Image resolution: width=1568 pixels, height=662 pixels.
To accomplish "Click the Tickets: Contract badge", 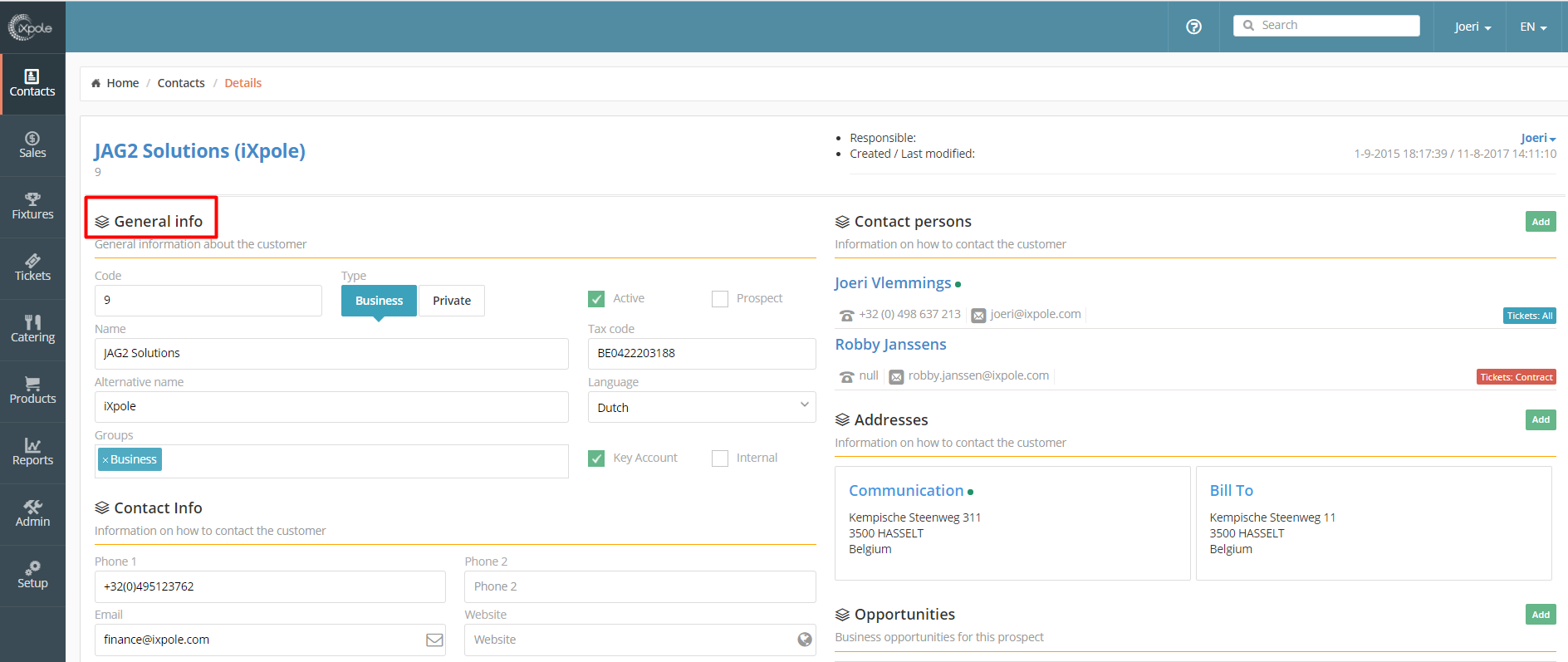I will [1517, 377].
